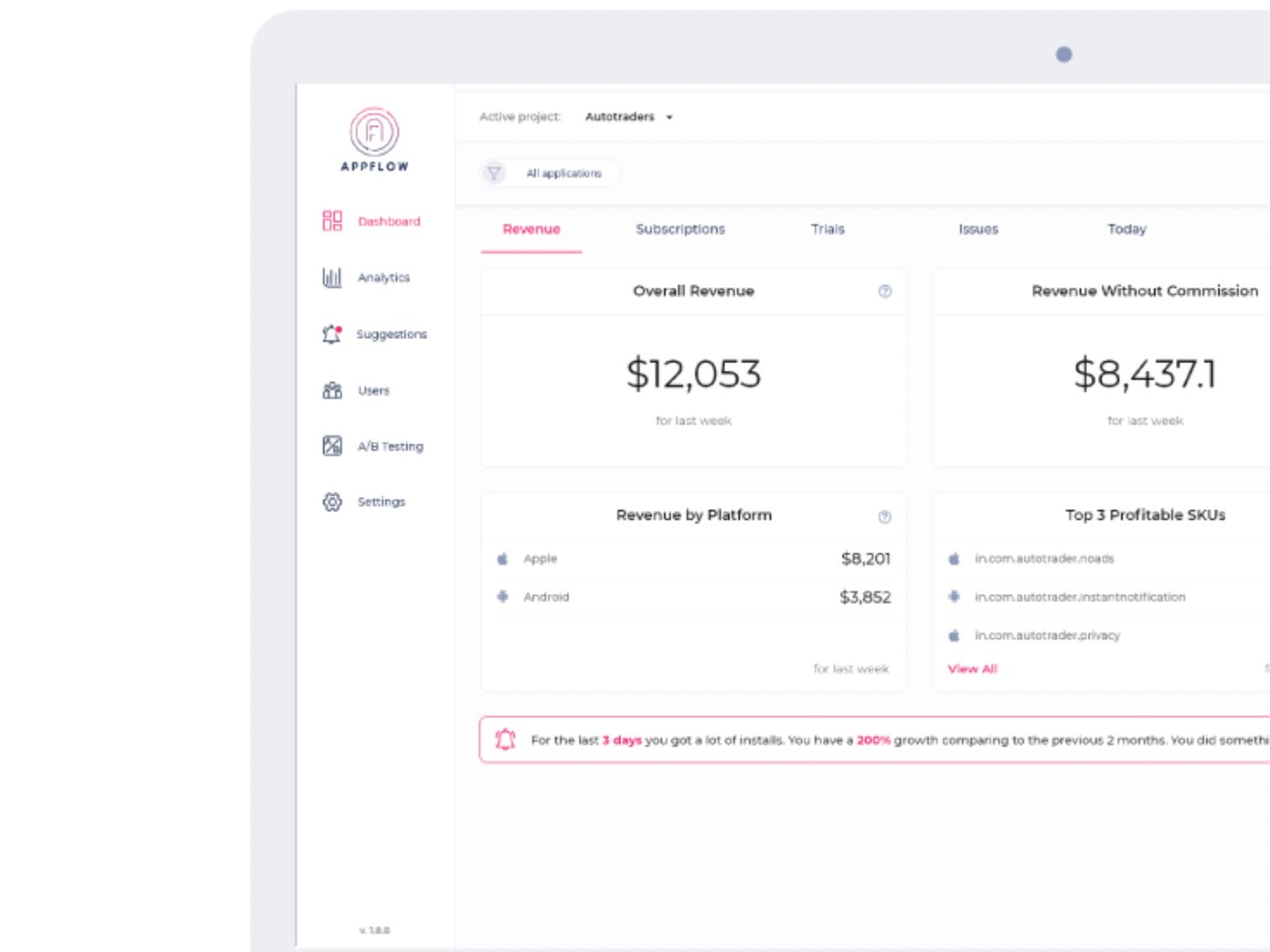The width and height of the screenshot is (1270, 952).
Task: Click the in.com.autotrader.instantnotification SKU name
Action: (1080, 597)
